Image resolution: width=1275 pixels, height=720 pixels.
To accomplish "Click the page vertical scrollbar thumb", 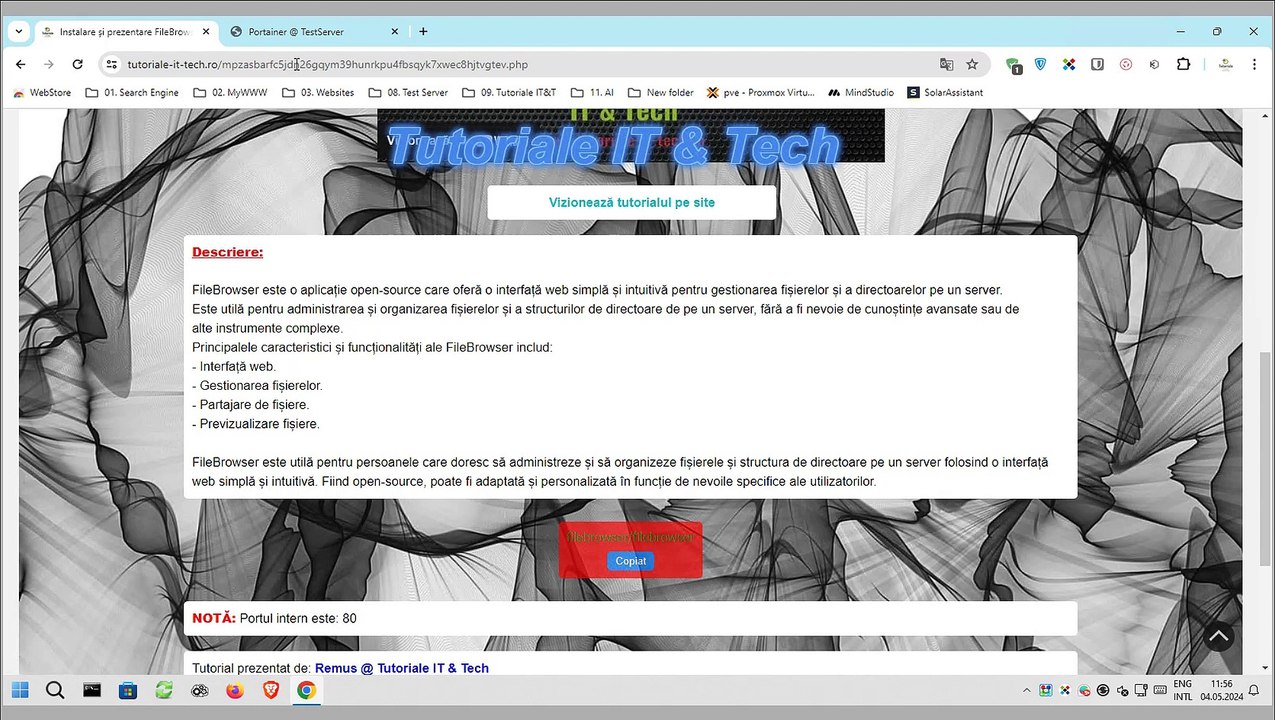I will point(1266,457).
